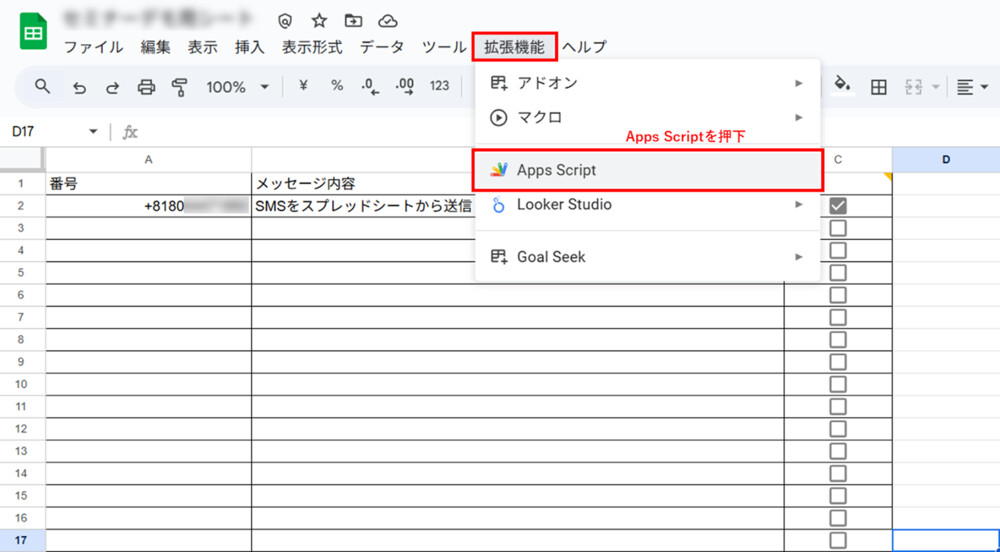The height and width of the screenshot is (552, 1000).
Task: Click the borders grid icon
Action: tap(878, 87)
